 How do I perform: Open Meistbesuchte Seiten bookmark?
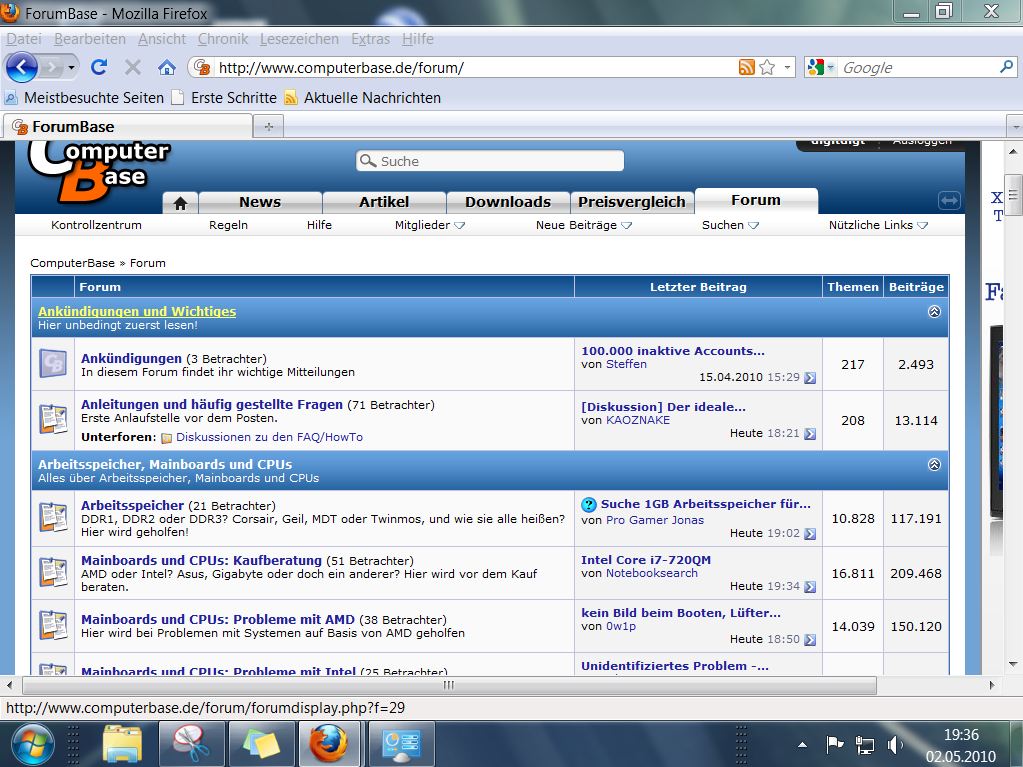84,98
